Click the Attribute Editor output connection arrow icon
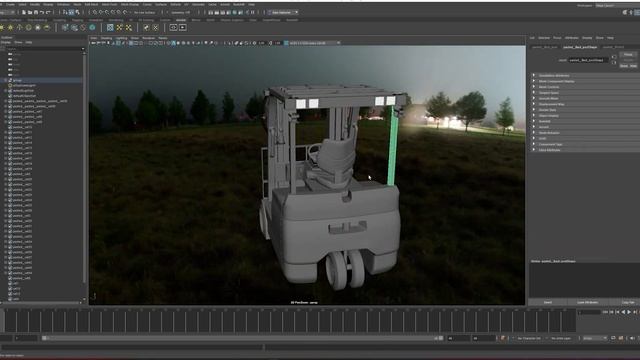 pos(614,62)
